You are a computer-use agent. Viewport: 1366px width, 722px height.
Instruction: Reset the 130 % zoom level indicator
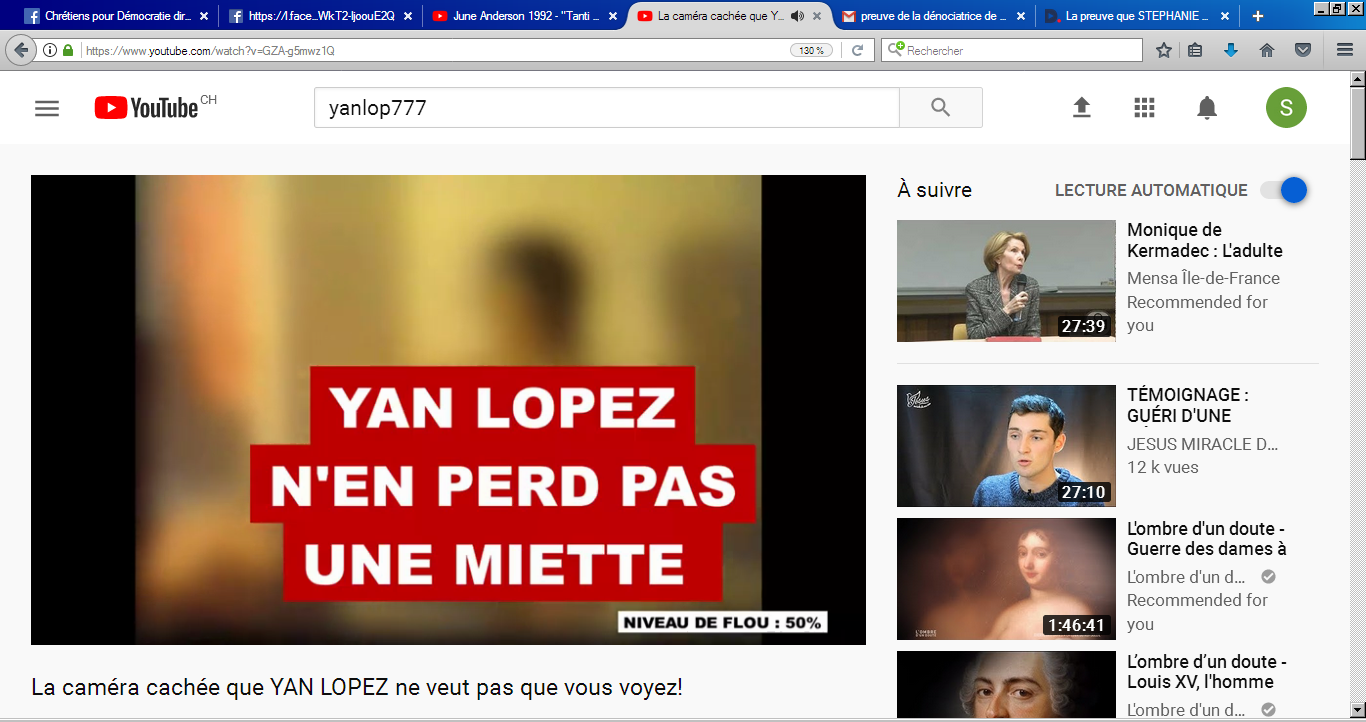[811, 50]
